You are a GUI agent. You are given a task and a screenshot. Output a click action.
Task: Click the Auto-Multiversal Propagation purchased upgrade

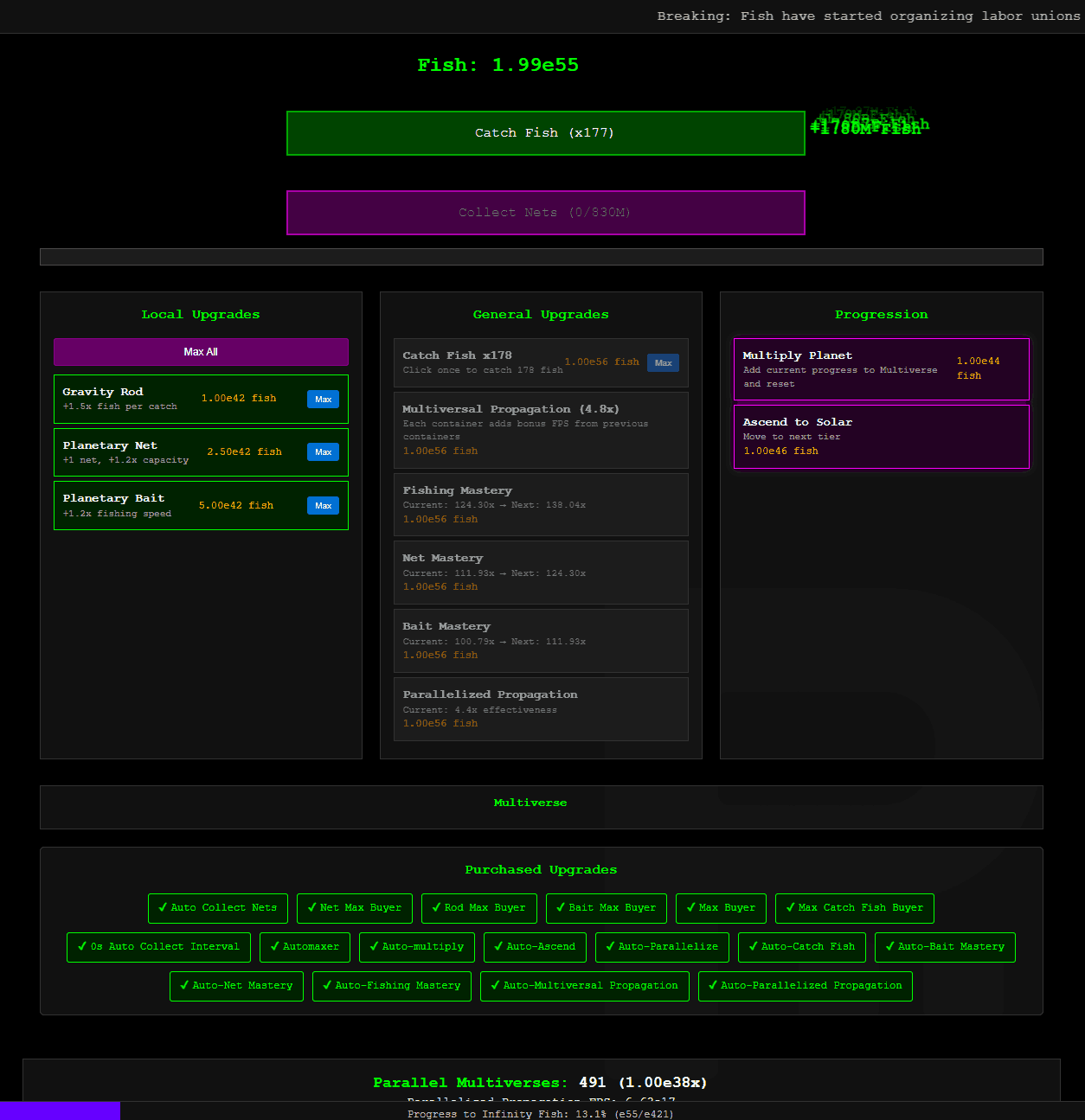(x=585, y=986)
